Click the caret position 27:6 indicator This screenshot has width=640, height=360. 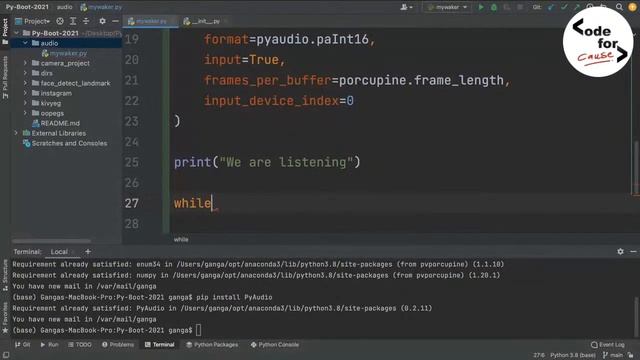coord(539,355)
